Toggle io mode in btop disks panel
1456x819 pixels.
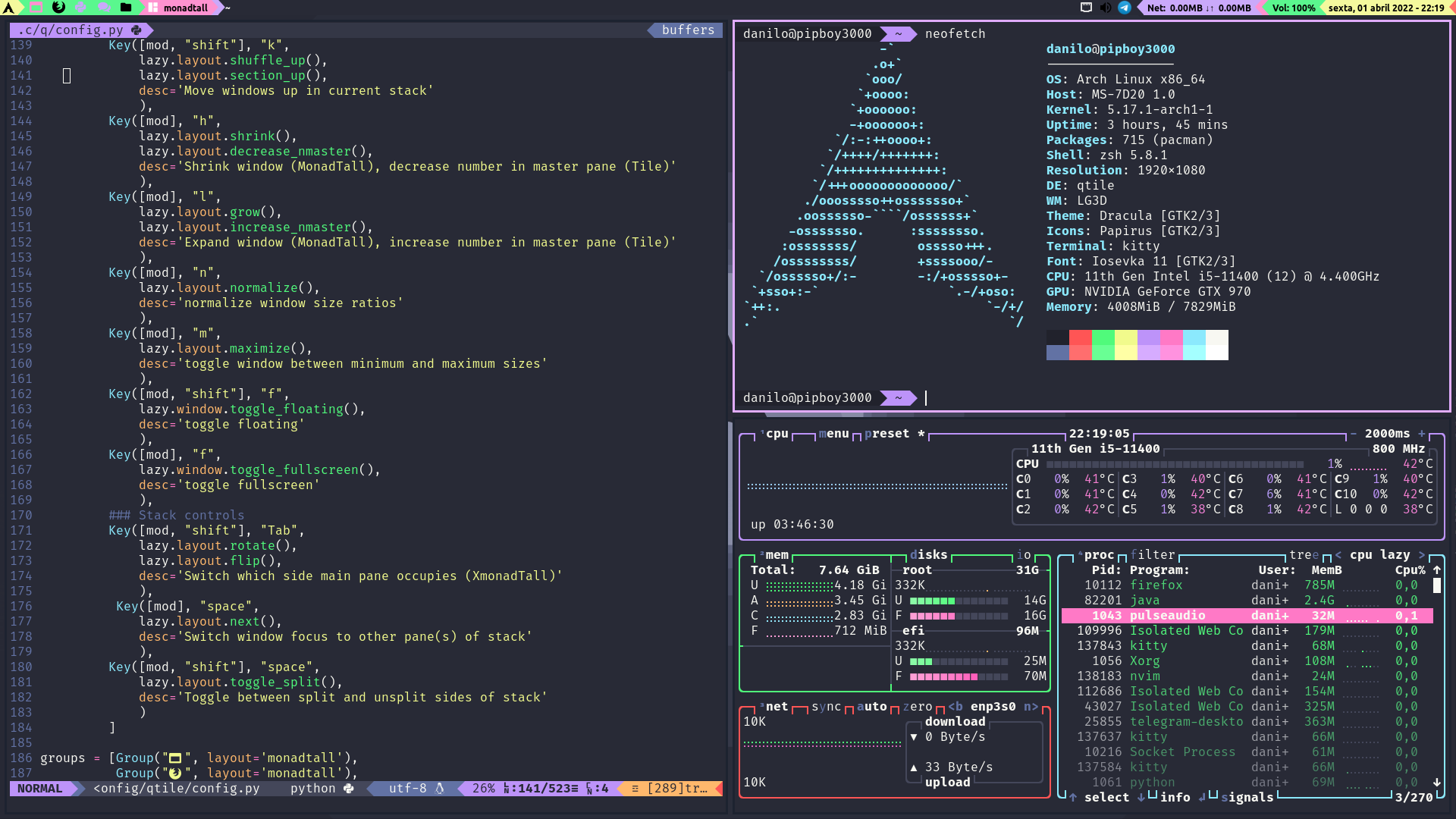click(1024, 554)
